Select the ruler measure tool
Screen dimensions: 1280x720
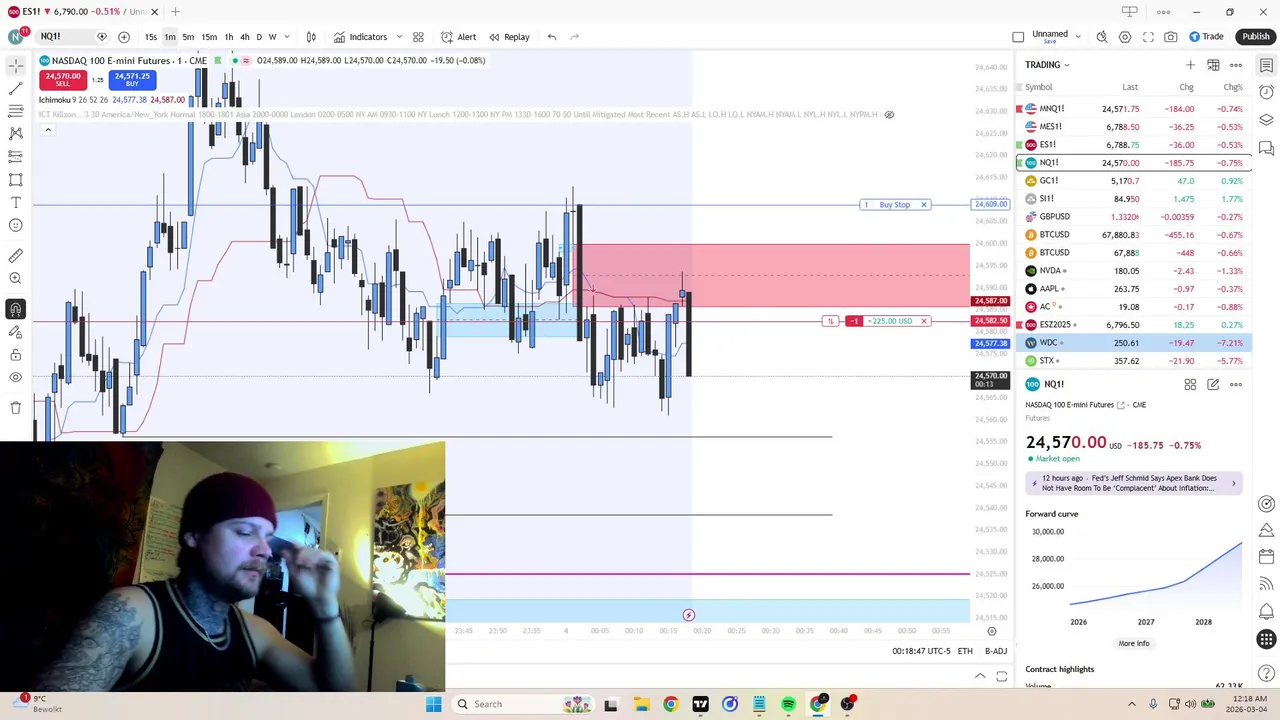pyautogui.click(x=15, y=256)
